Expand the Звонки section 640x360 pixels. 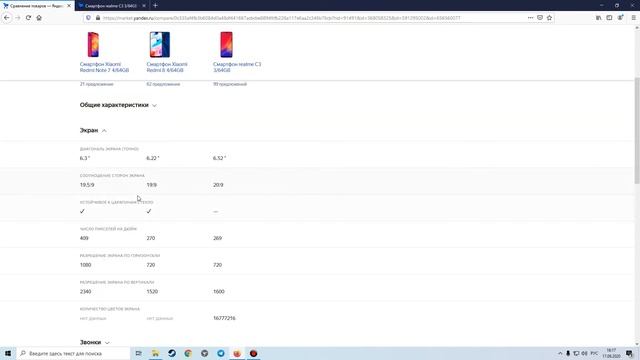coord(95,342)
